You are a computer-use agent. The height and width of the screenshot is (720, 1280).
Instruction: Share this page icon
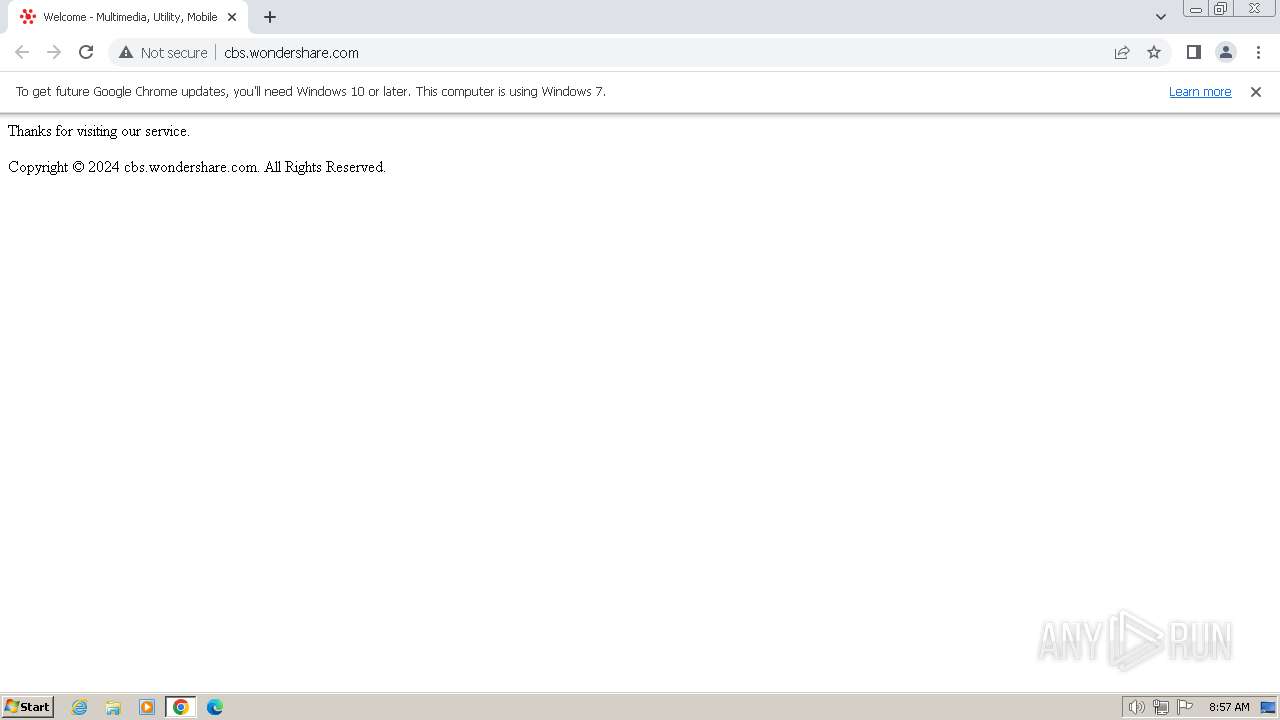coord(1122,52)
